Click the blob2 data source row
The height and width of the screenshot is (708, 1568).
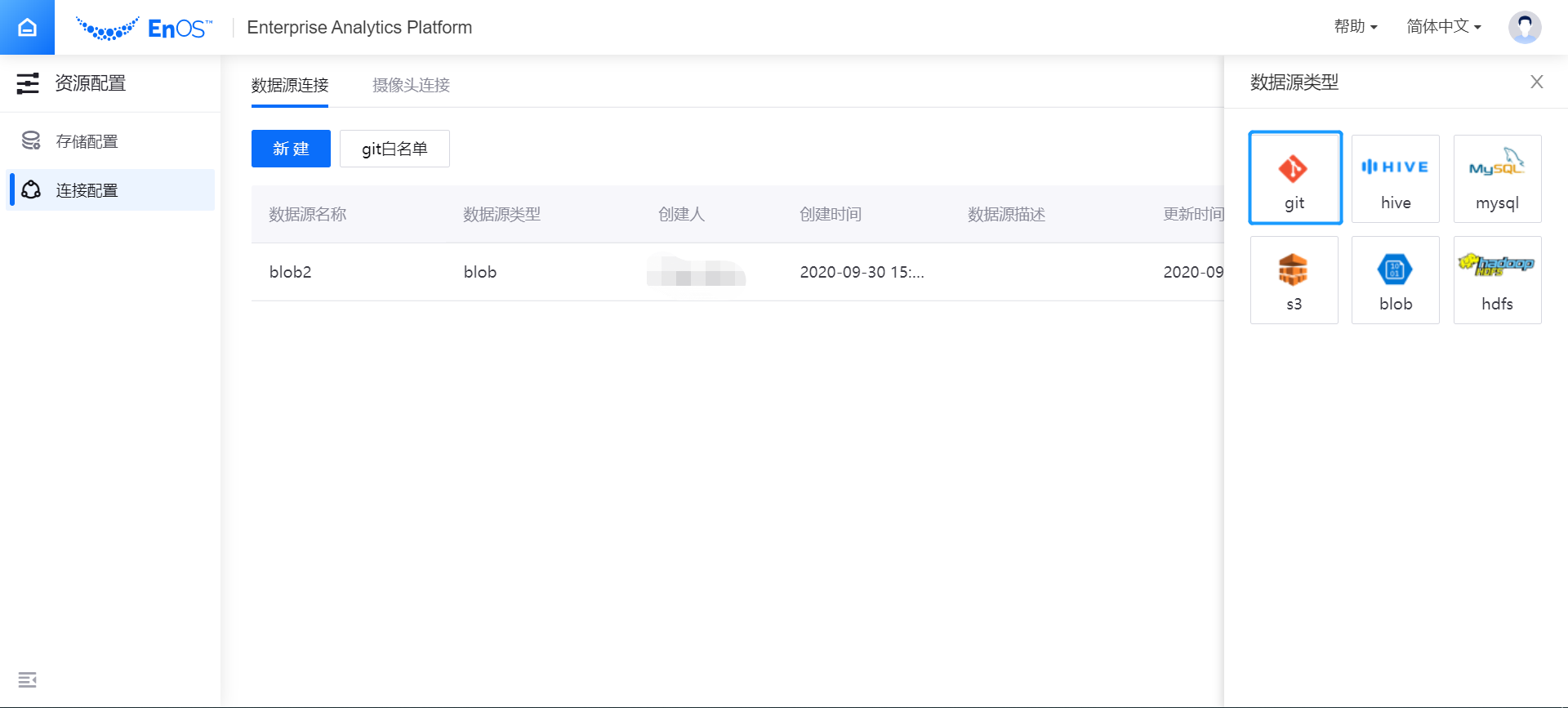[291, 272]
